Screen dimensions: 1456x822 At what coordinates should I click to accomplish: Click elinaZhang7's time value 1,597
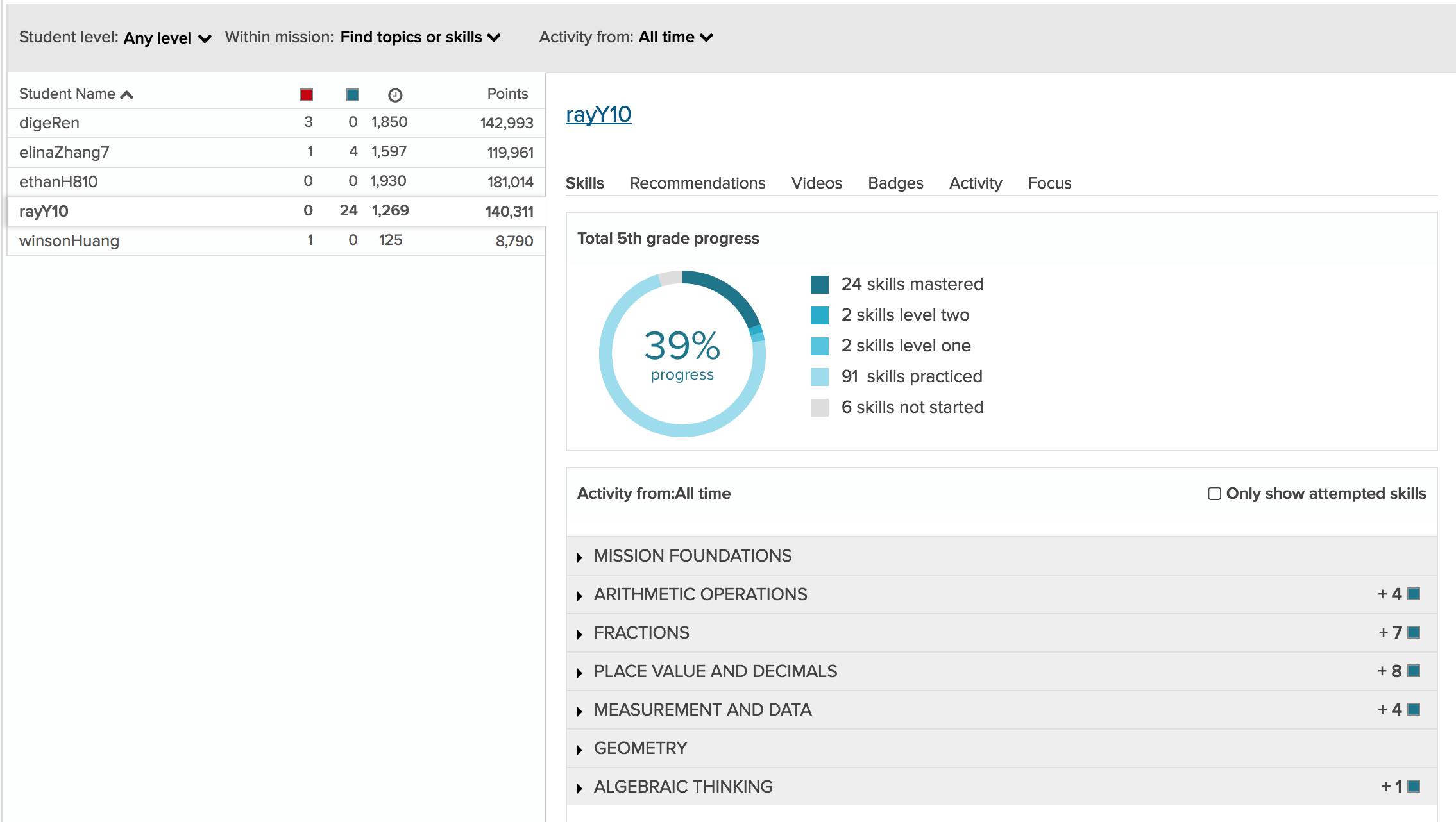389,151
